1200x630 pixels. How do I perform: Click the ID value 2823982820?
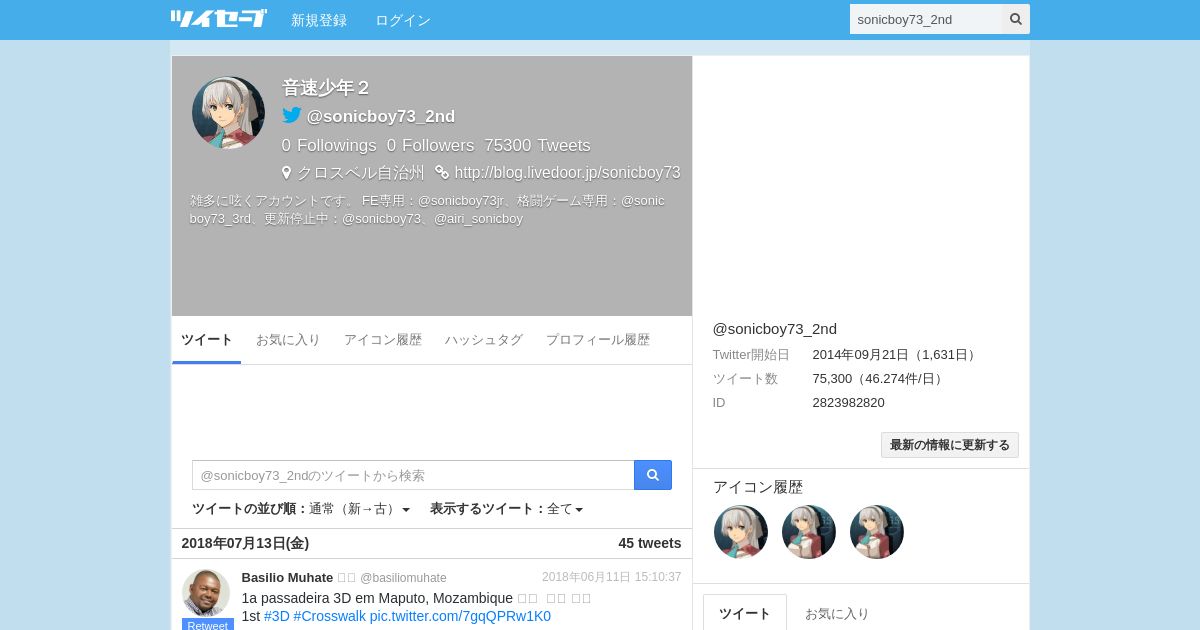coord(849,403)
